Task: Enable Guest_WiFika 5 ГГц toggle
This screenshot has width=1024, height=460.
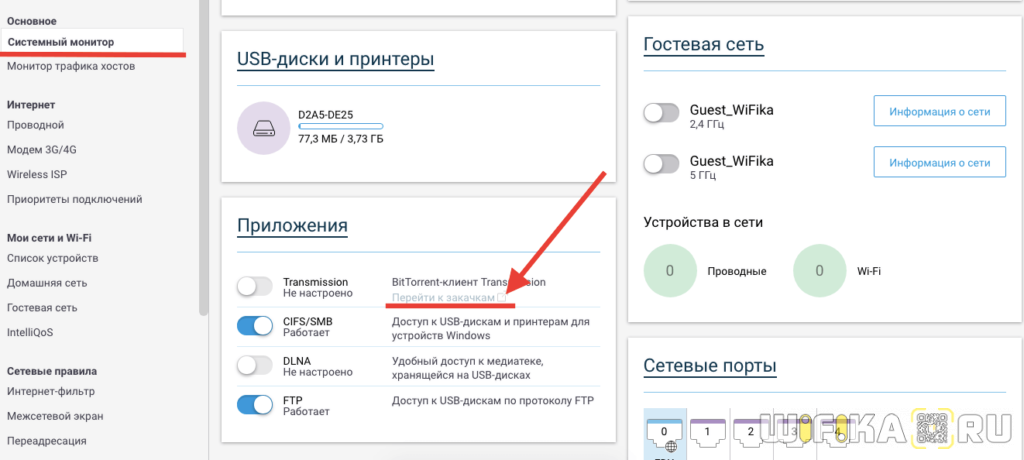Action: point(661,163)
